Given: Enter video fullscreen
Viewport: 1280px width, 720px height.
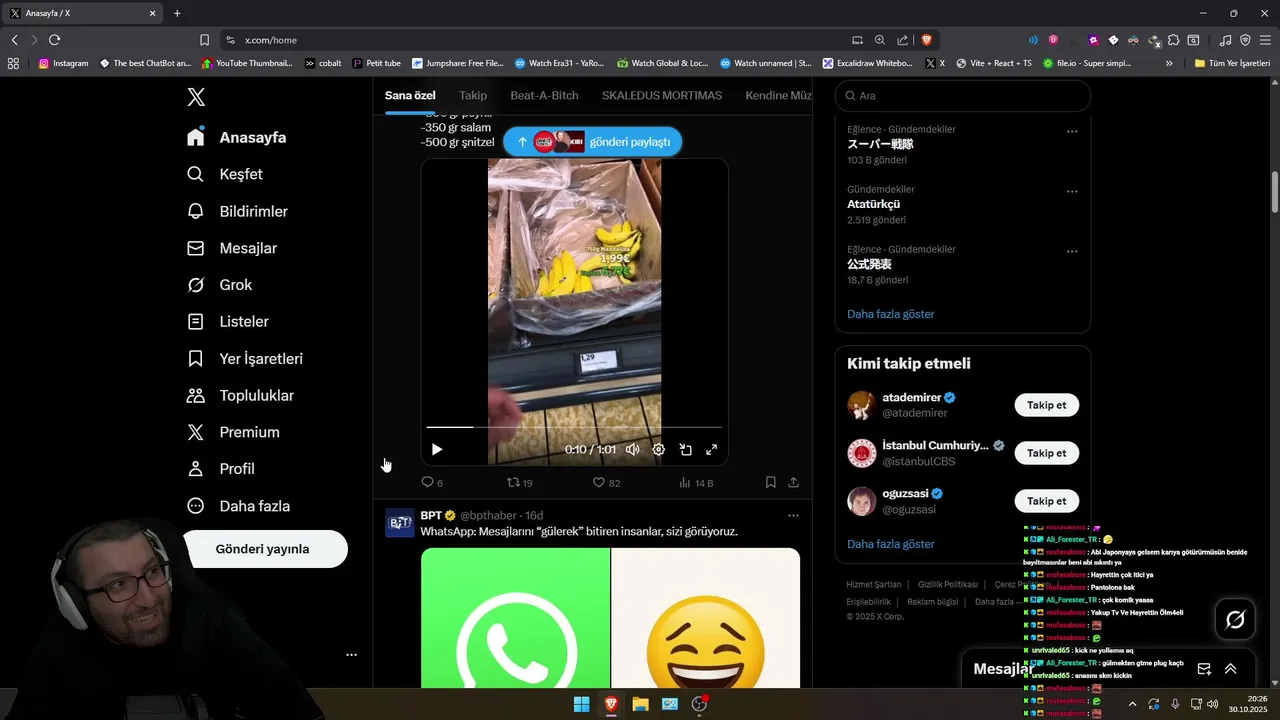Looking at the screenshot, I should 712,450.
